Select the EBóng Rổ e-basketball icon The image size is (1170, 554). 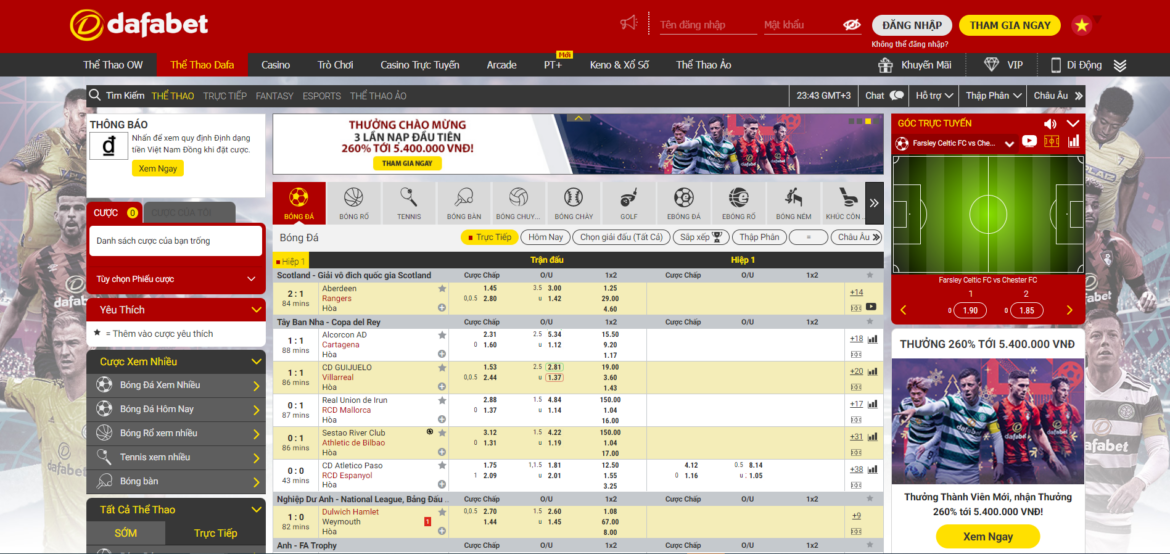click(x=739, y=203)
